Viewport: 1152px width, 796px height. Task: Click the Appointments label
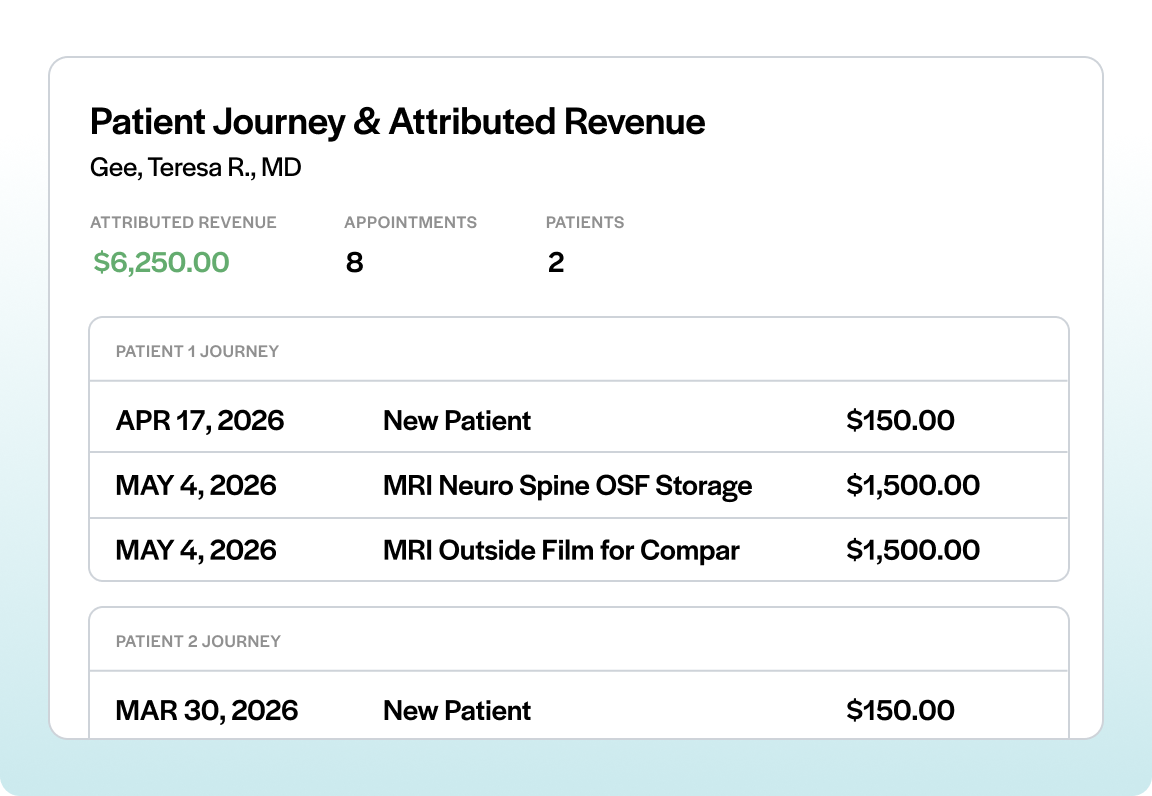click(411, 223)
